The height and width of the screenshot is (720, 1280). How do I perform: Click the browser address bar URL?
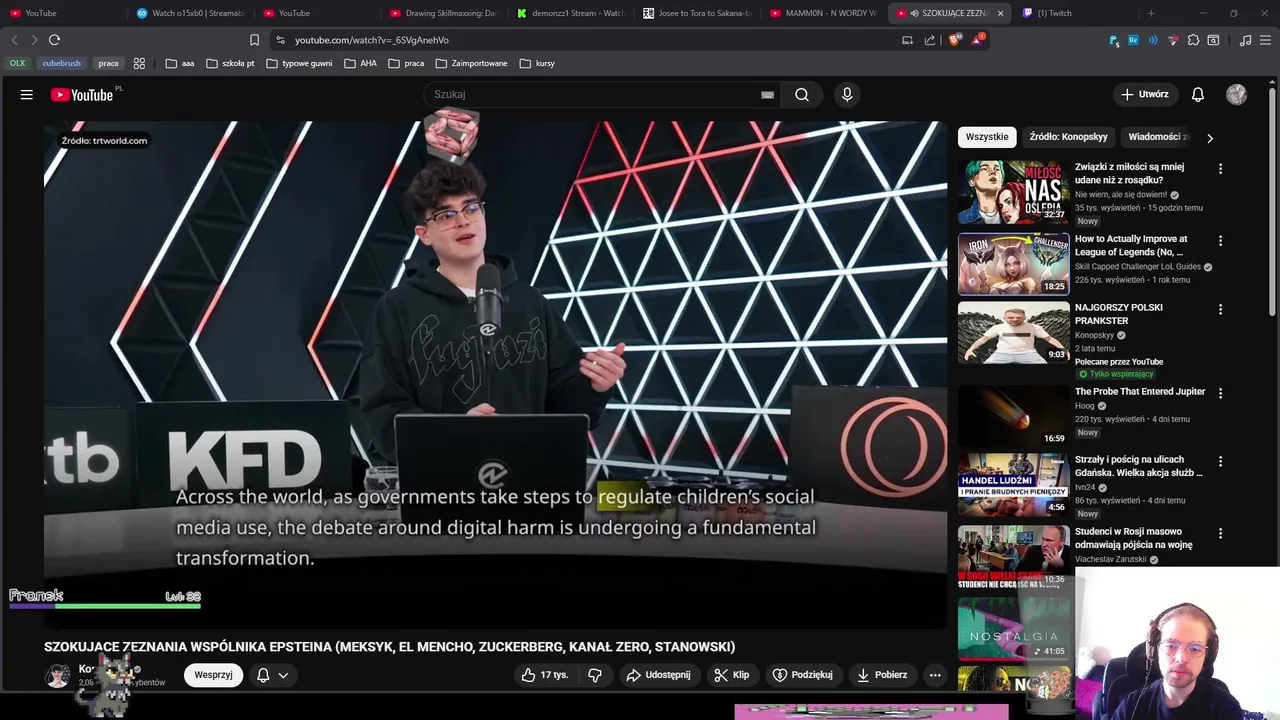[372, 40]
